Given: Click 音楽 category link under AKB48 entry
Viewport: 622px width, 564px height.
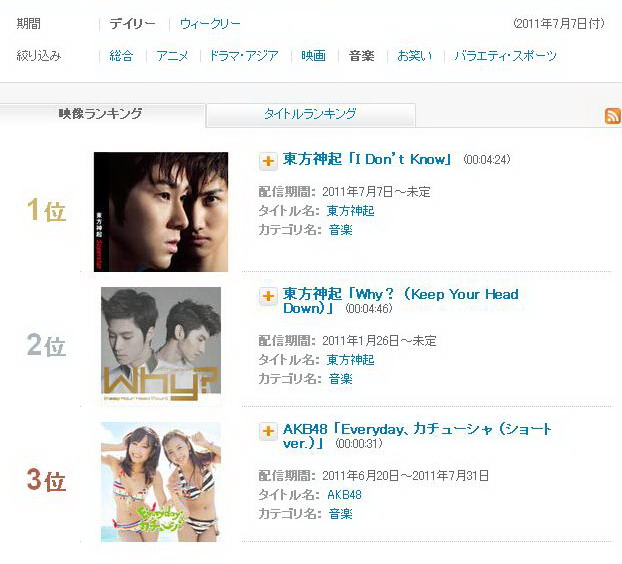Looking at the screenshot, I should [x=341, y=514].
